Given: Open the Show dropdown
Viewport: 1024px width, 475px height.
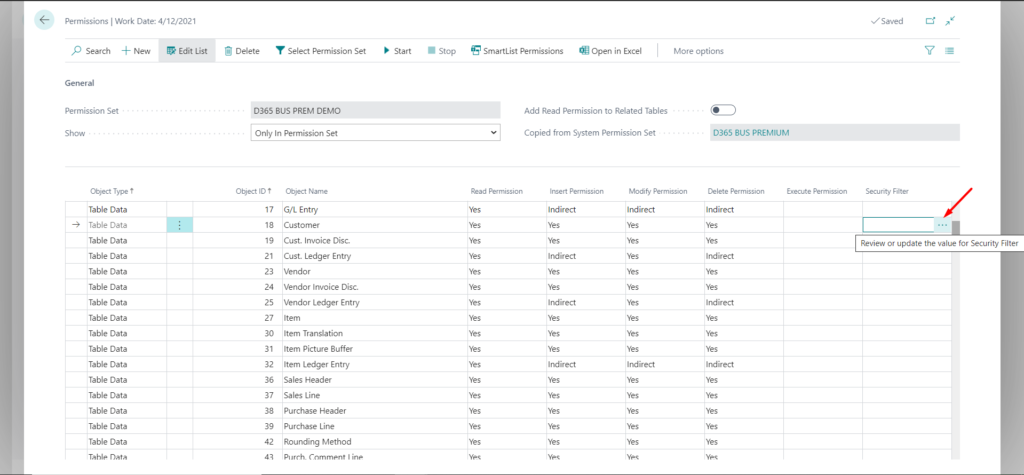Looking at the screenshot, I should click(x=376, y=133).
